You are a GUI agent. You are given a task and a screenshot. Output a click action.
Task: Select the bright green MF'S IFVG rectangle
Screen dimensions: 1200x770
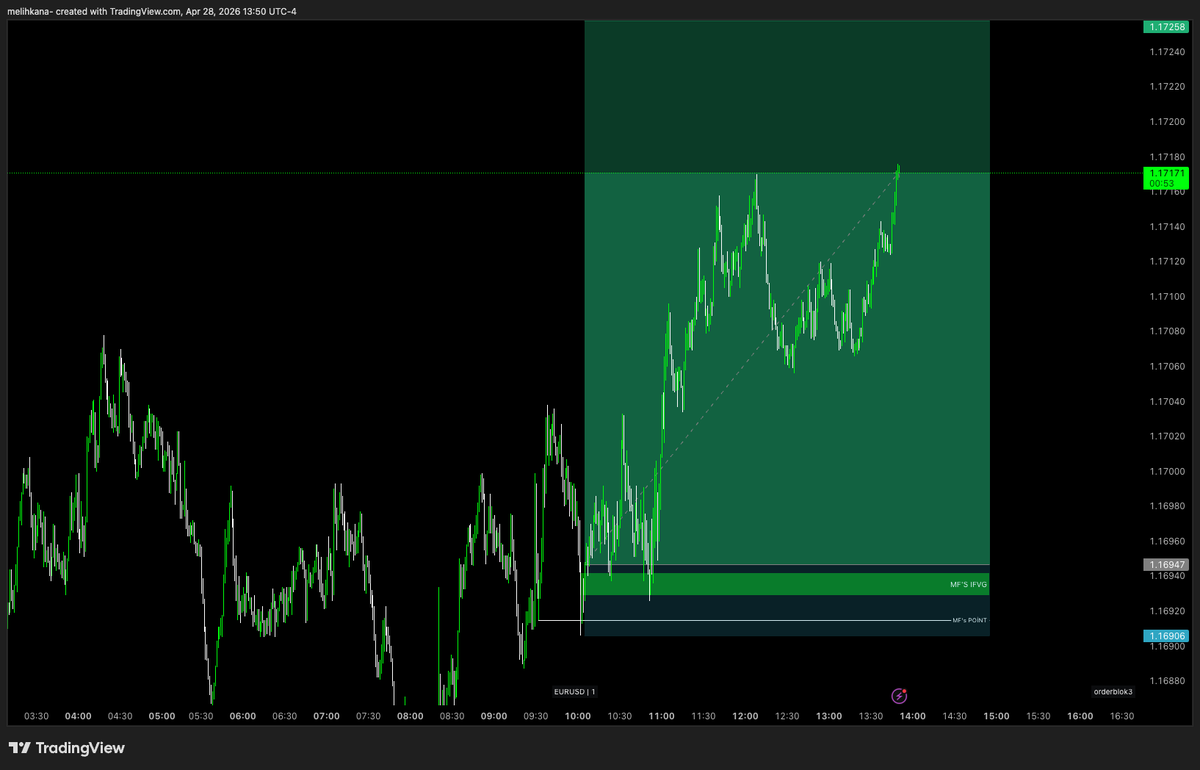coord(787,584)
